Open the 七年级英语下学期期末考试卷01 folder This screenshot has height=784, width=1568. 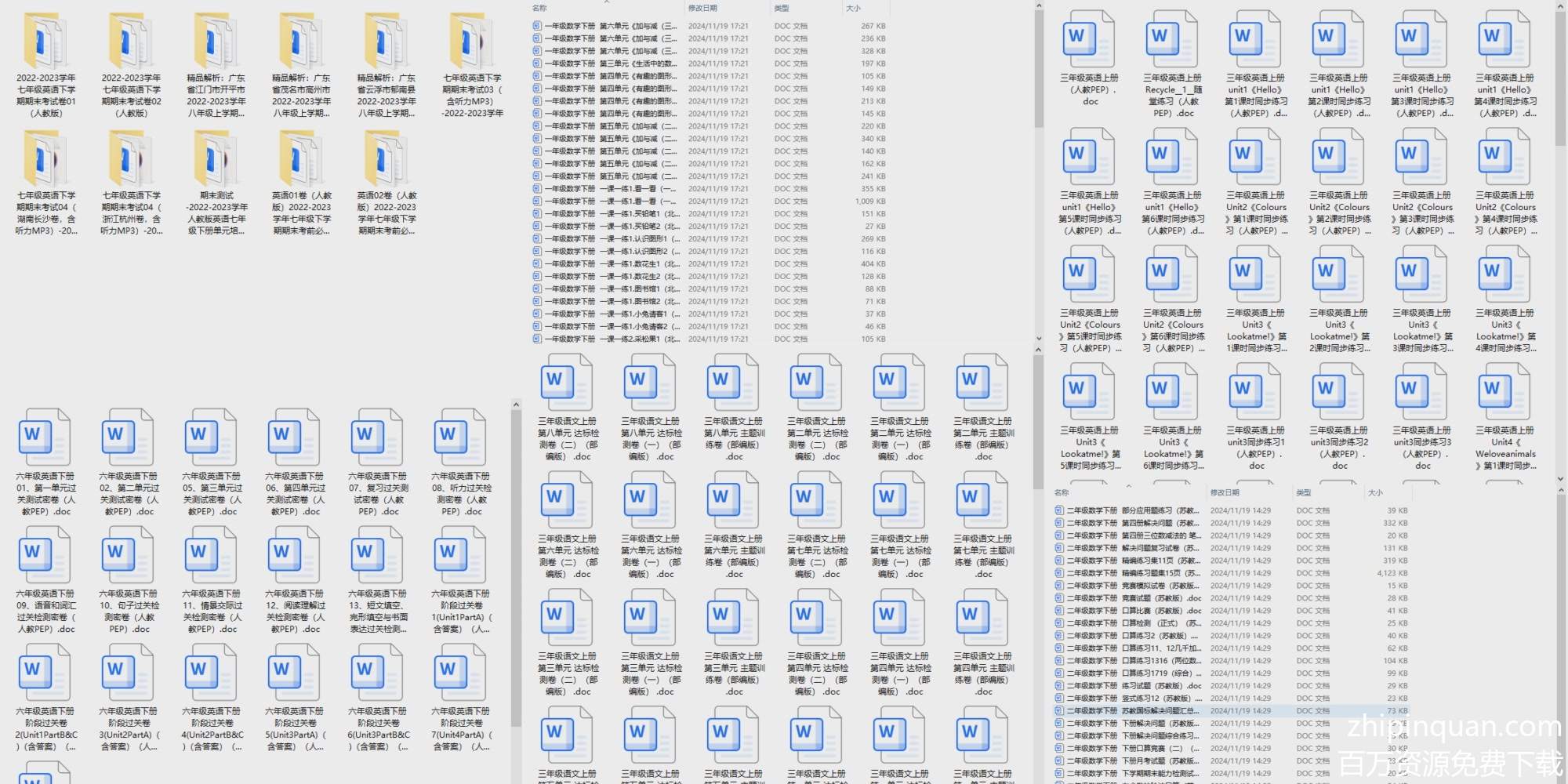(45, 43)
